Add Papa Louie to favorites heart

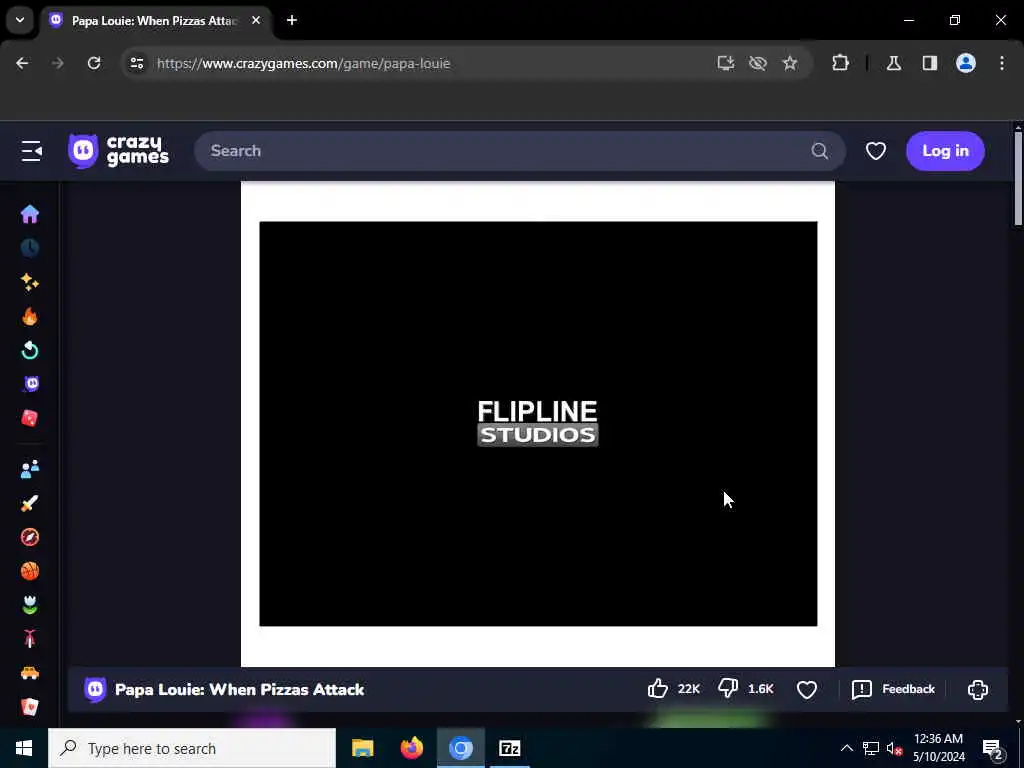[x=807, y=690]
